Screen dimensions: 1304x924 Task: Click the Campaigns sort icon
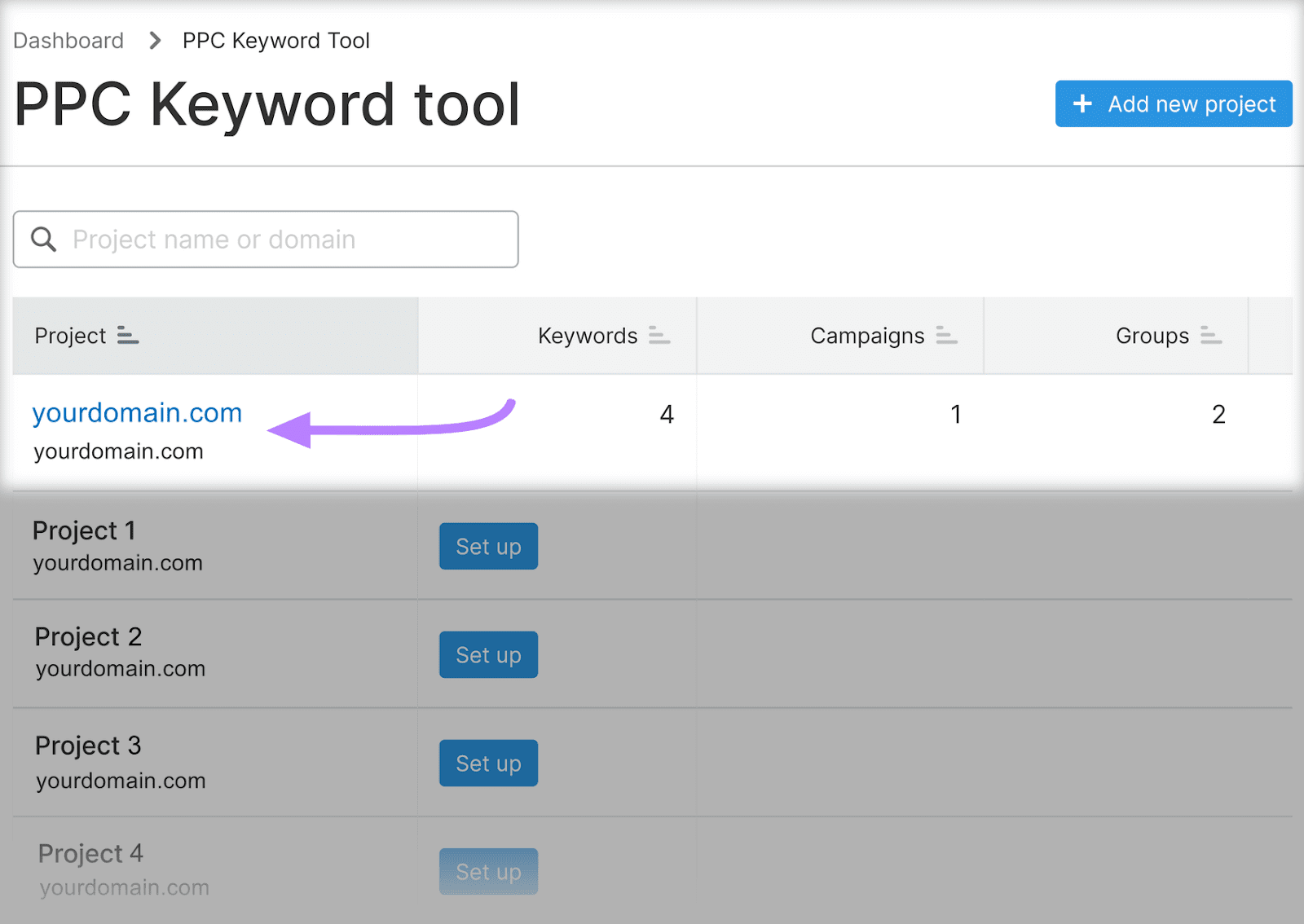tap(945, 336)
